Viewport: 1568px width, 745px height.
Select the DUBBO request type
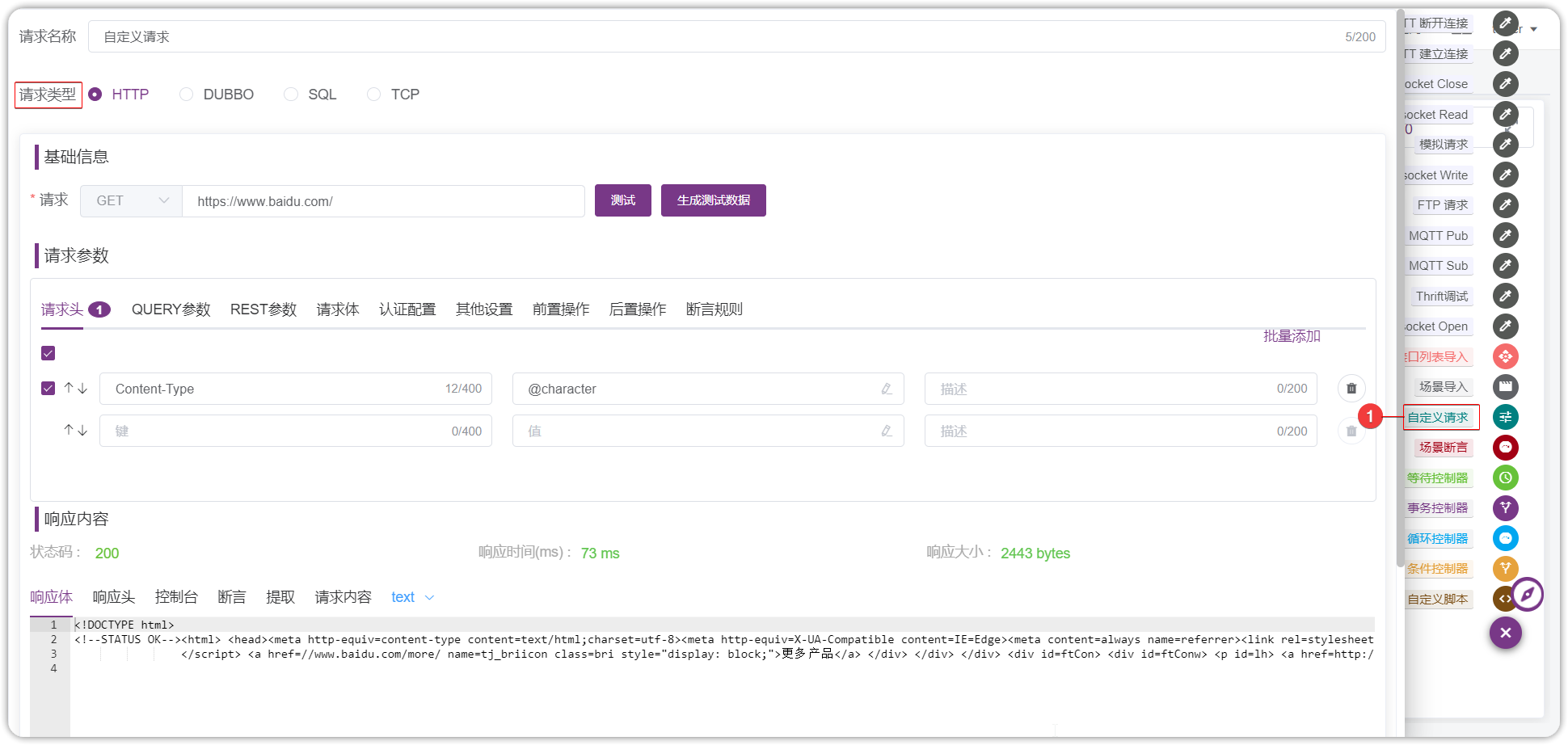click(x=217, y=95)
